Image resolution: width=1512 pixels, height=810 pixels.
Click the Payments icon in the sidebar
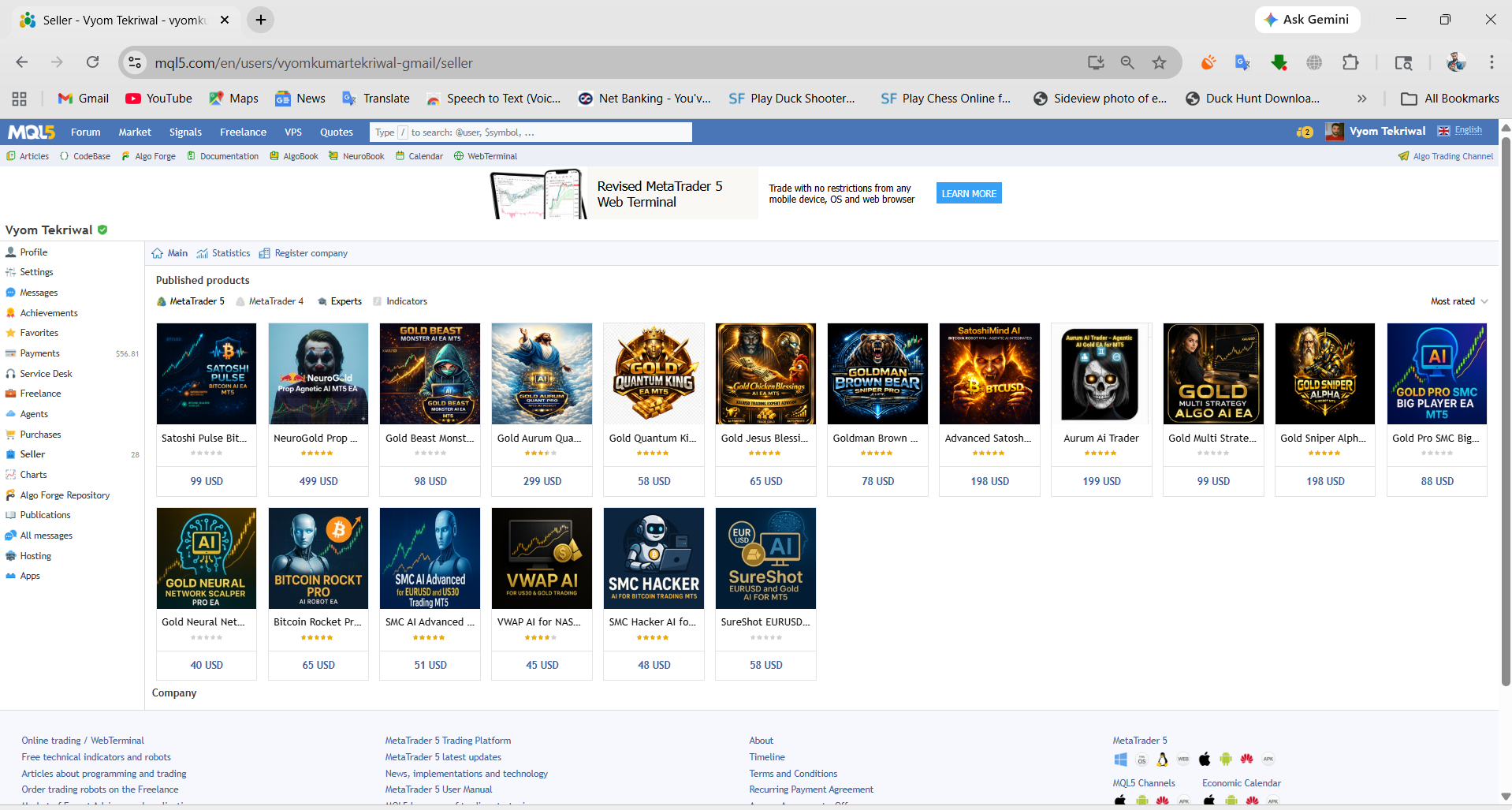[x=11, y=353]
